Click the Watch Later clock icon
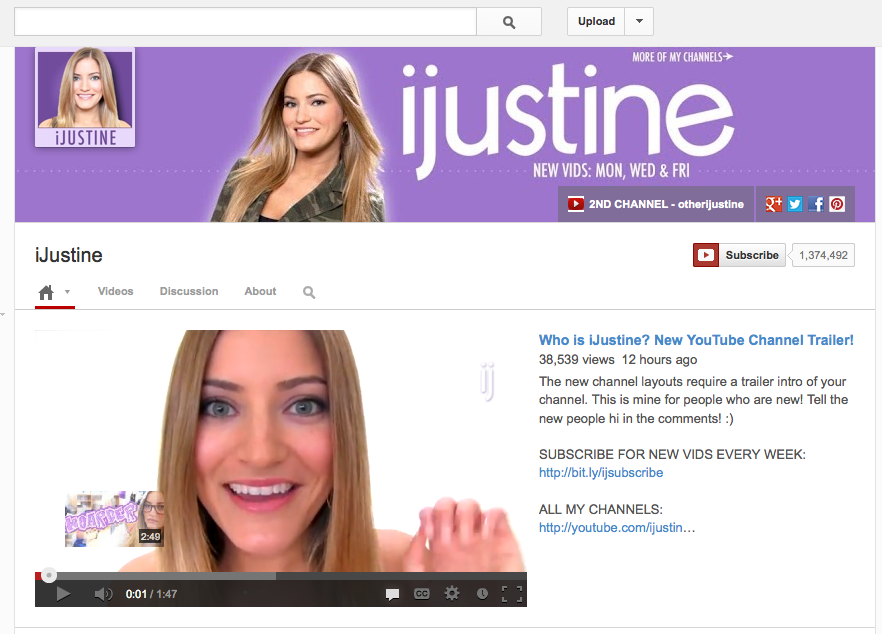Viewport: 882px width, 634px height. (482, 594)
